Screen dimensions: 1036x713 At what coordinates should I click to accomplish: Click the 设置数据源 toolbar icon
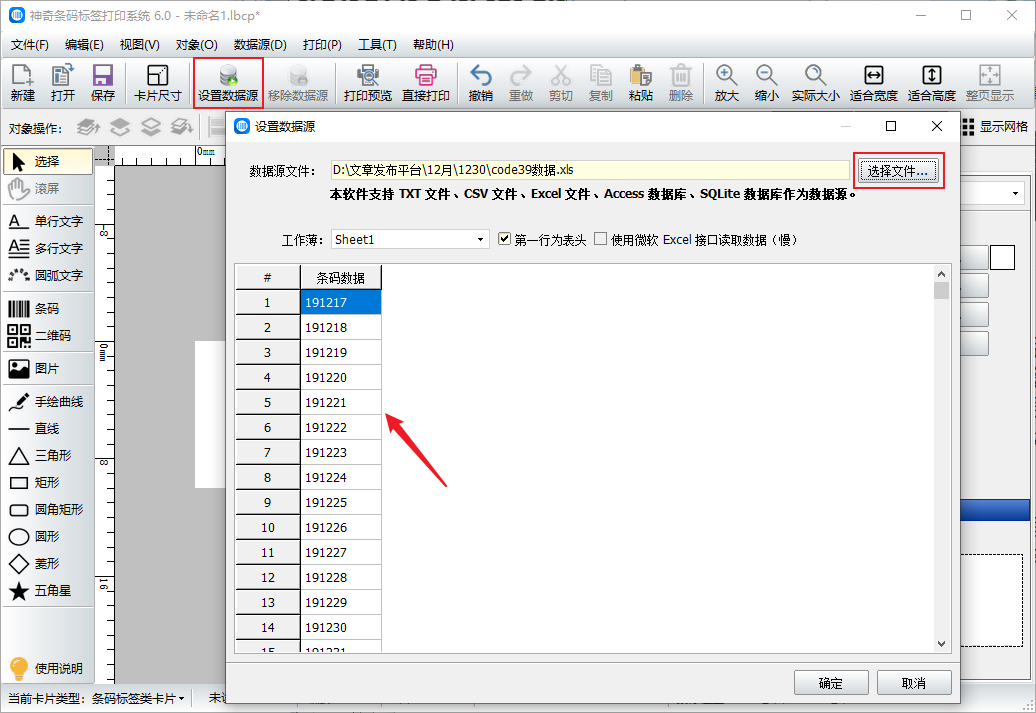[x=228, y=83]
